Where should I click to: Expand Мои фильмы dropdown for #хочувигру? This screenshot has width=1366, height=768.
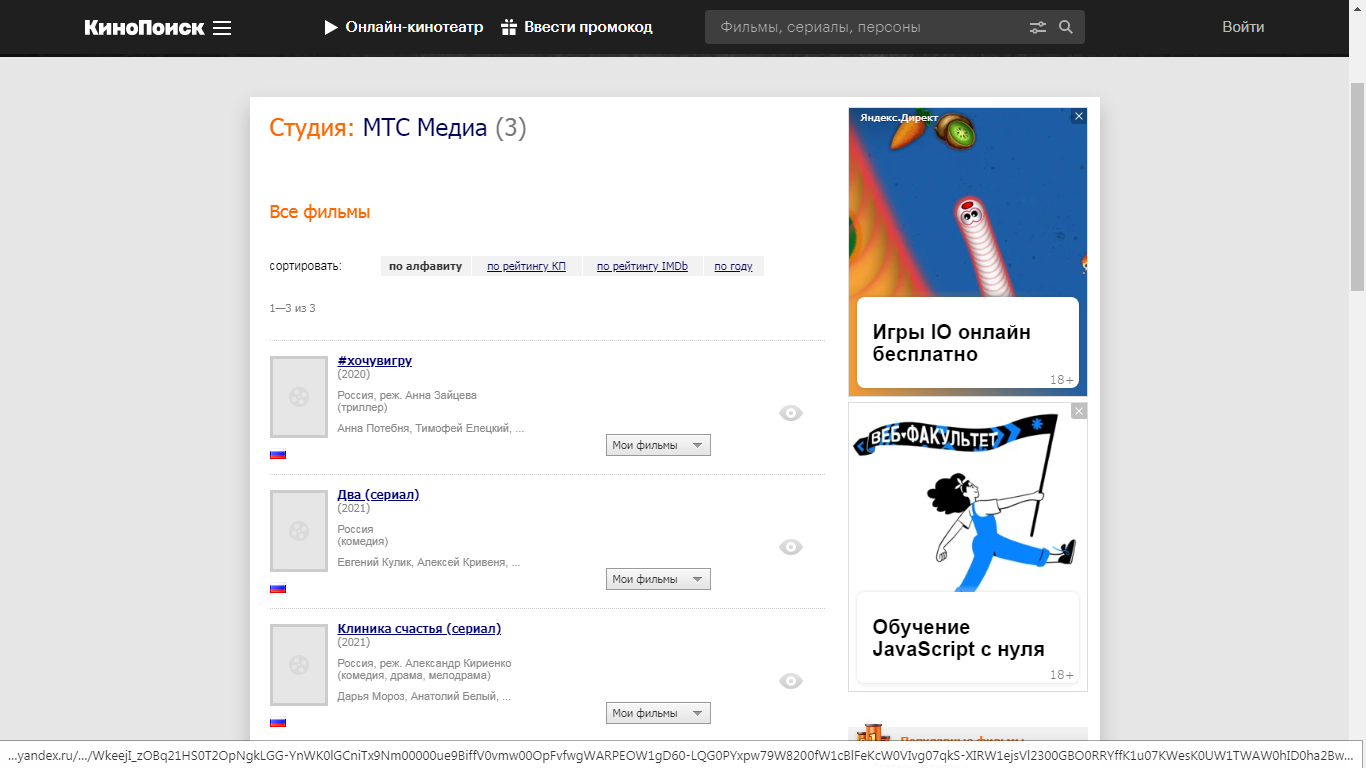(658, 445)
